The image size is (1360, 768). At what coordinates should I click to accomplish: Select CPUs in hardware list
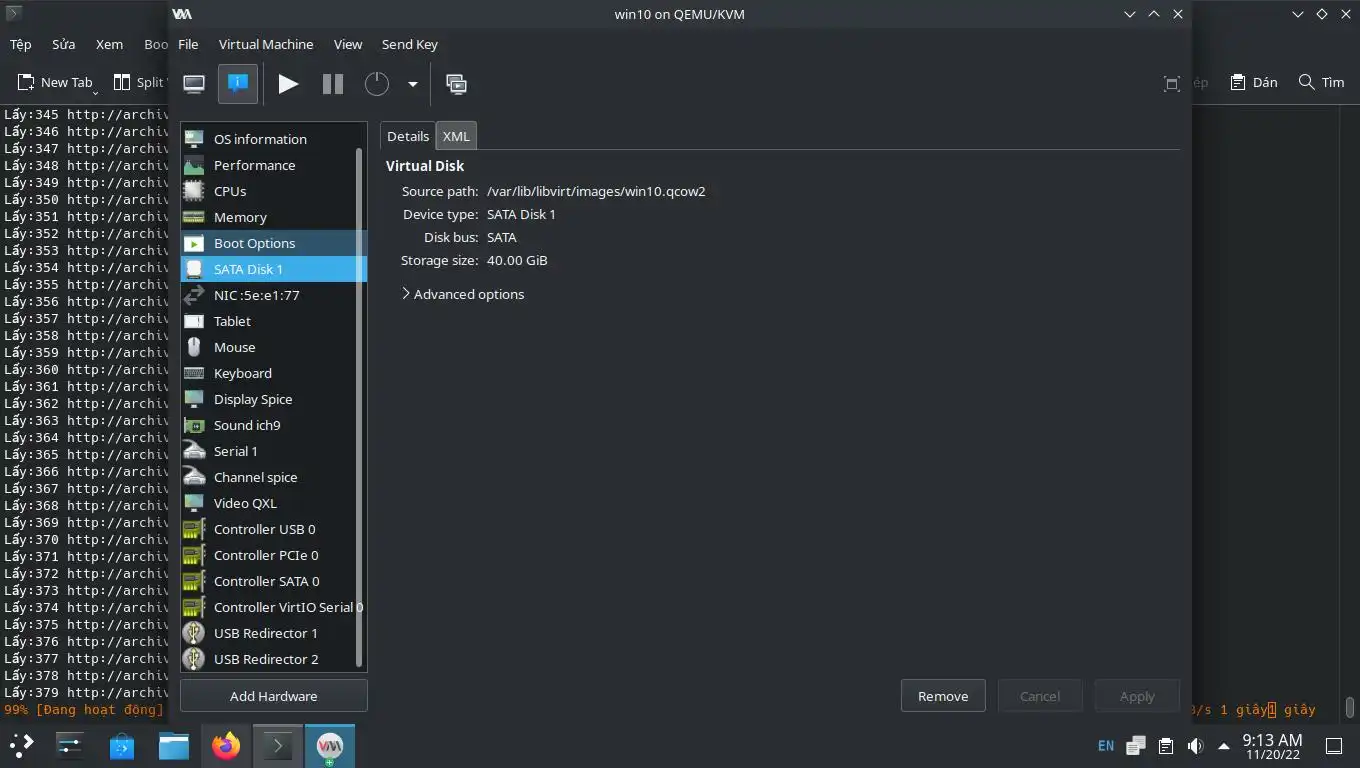(x=273, y=191)
